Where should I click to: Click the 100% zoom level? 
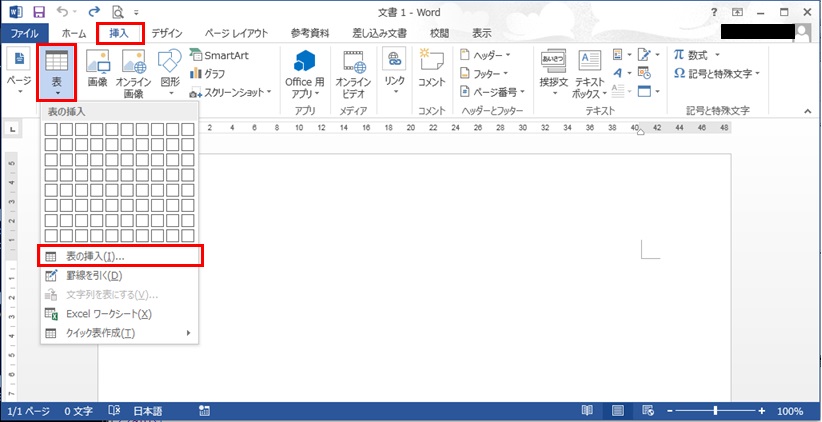pyautogui.click(x=790, y=411)
